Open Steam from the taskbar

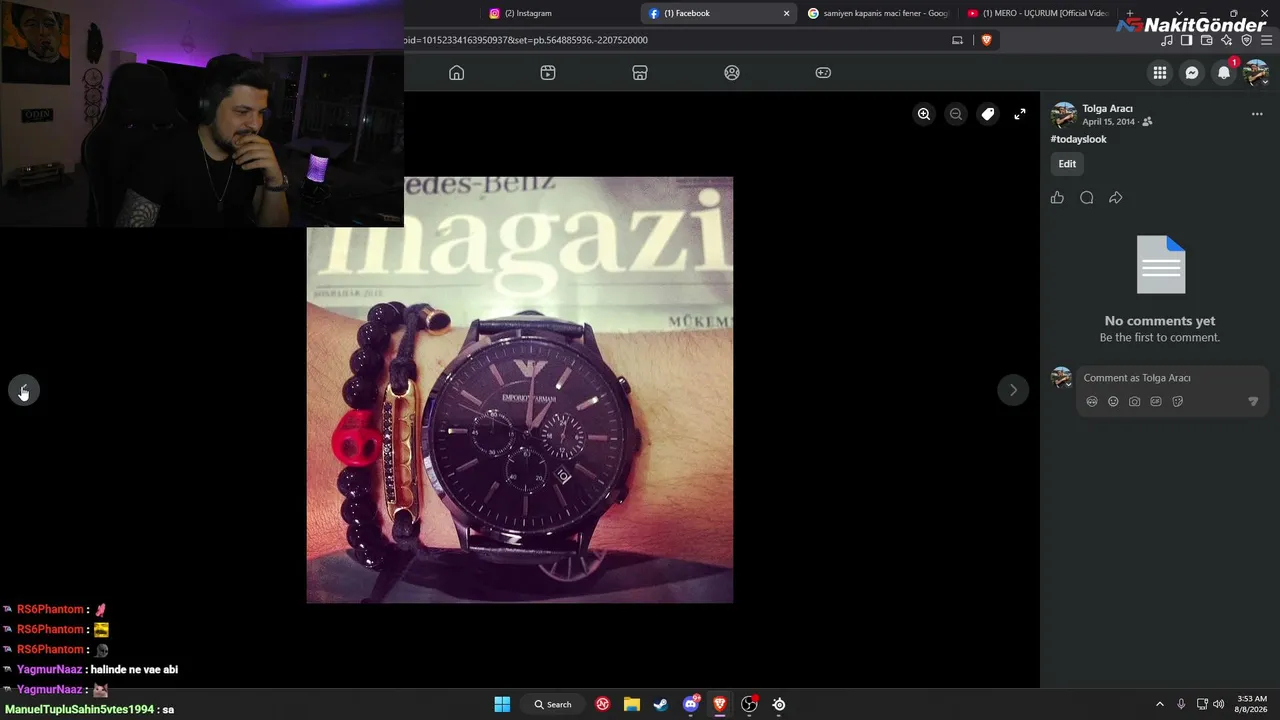[660, 704]
